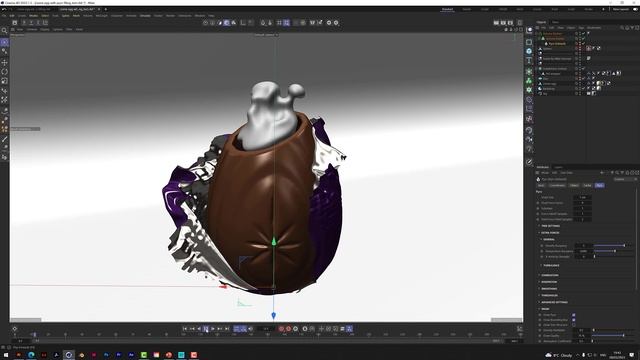
Task: Click the Render View clapperboard icon
Action: tap(496, 23)
